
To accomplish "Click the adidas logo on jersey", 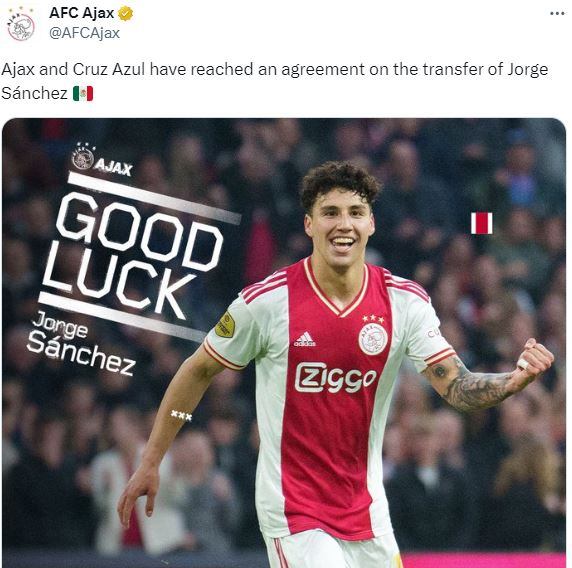I will (305, 339).
